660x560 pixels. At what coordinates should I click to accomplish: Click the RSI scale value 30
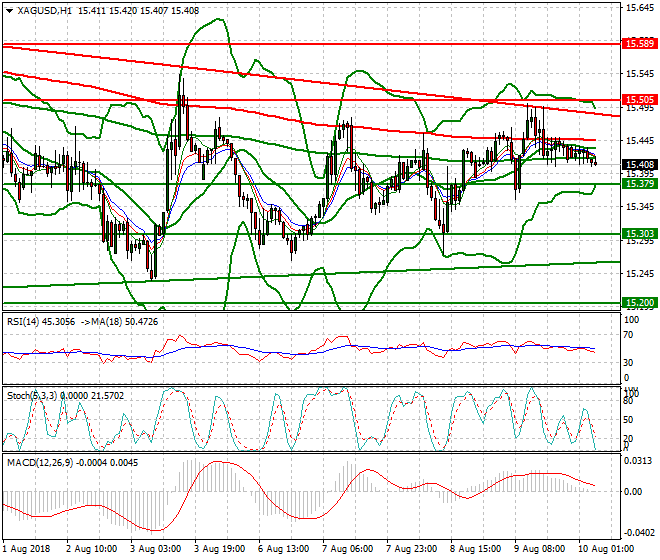click(628, 363)
